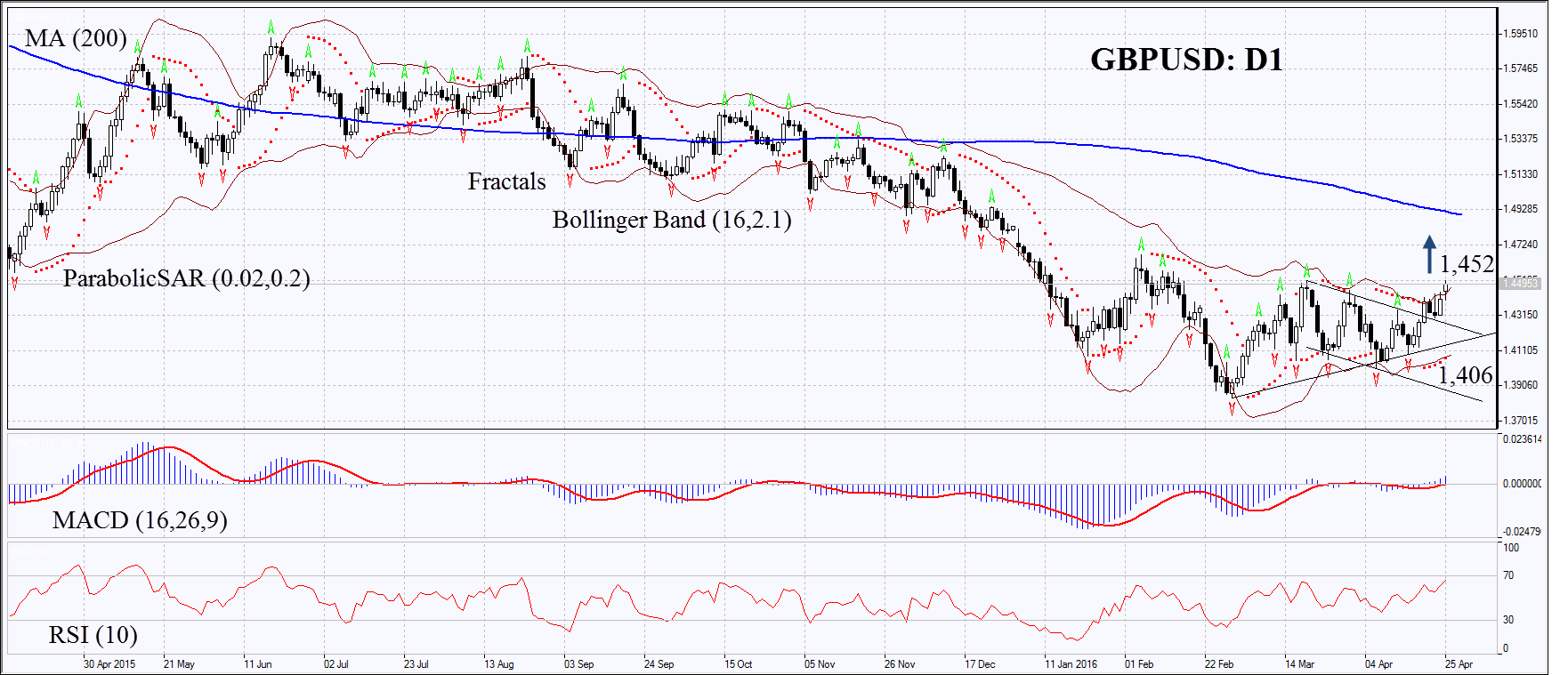Select the 11 Jan 2016 date marker
Viewport: 1568px width, 675px height.
tap(1071, 664)
